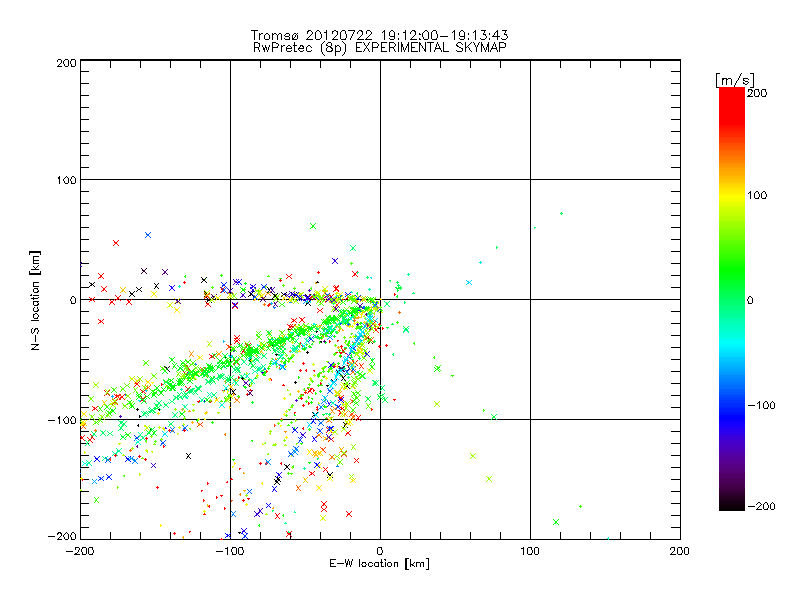
Task: Click the '[m/s]' colorbar unit label
Action: [x=735, y=80]
